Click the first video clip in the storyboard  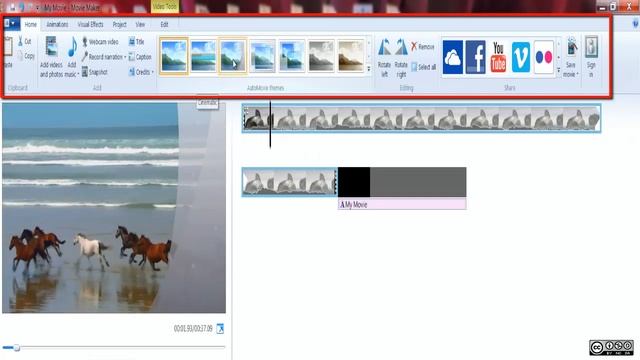coord(421,118)
